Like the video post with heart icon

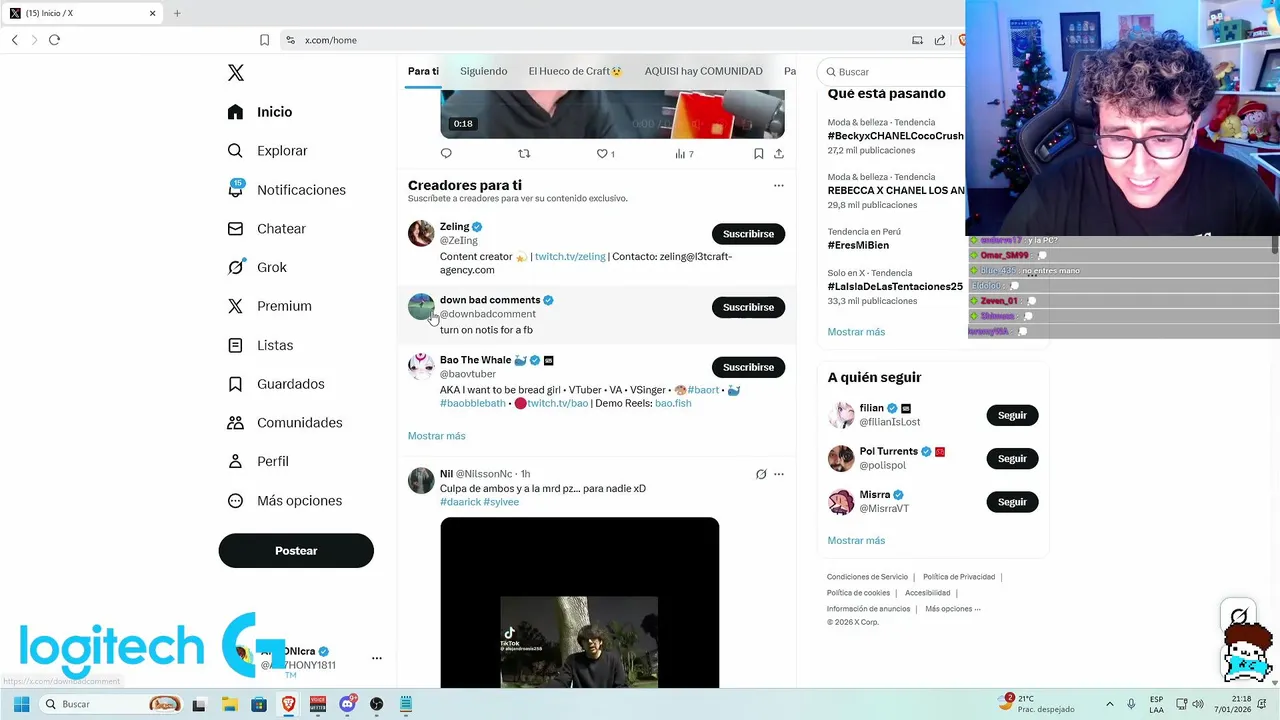click(x=602, y=153)
